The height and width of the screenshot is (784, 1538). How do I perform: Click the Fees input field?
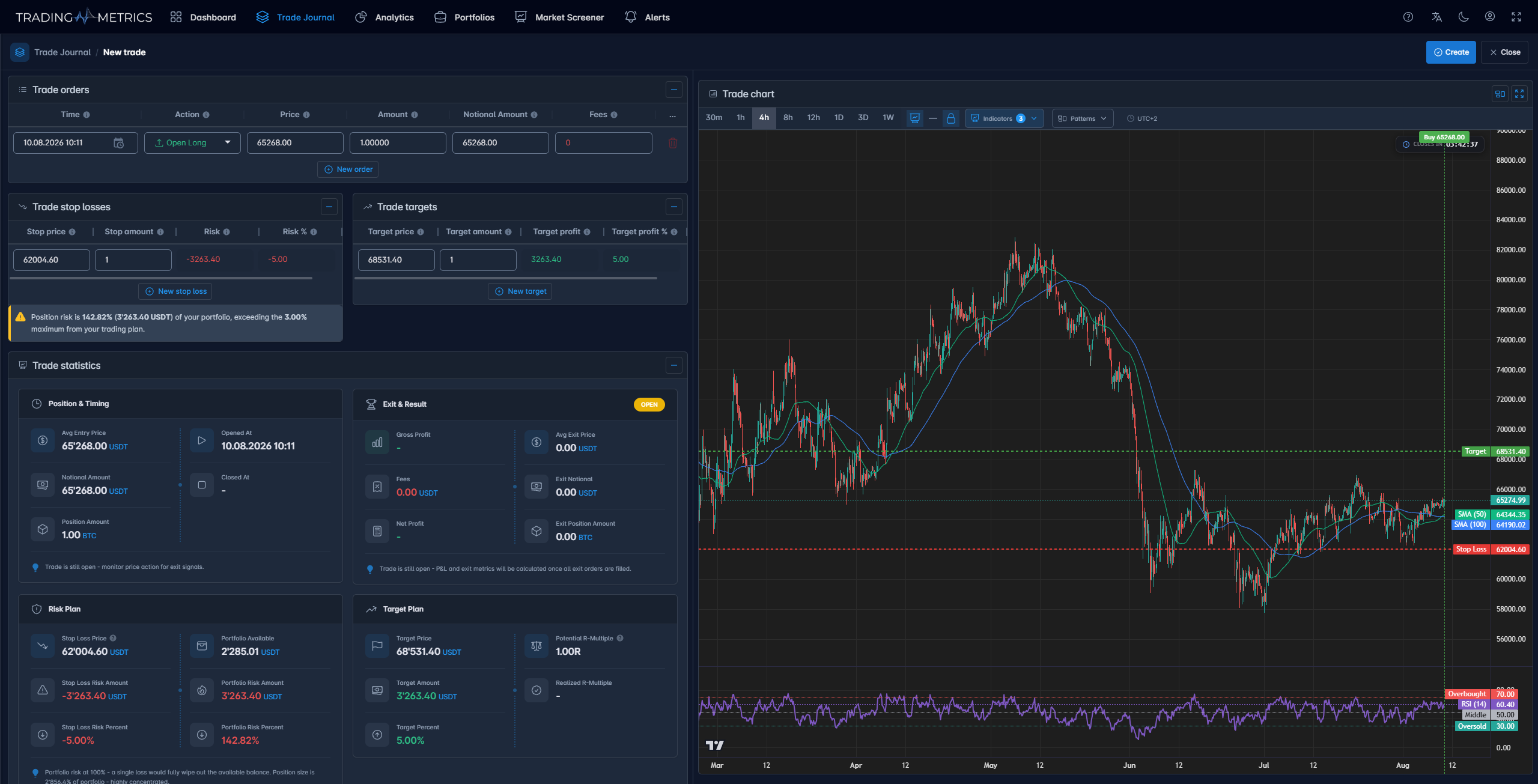pos(603,143)
